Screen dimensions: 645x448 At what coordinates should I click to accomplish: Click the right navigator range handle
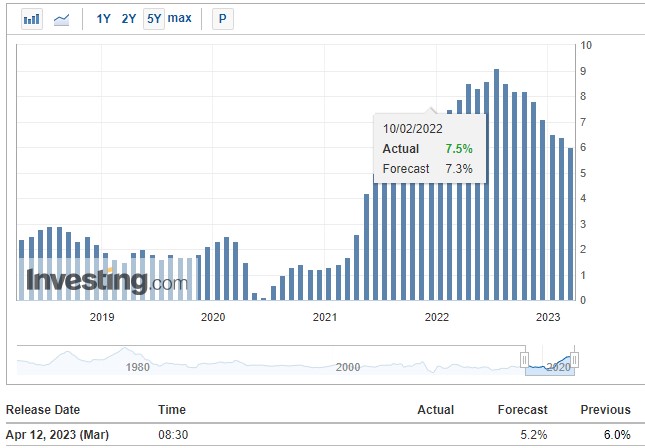(x=574, y=360)
